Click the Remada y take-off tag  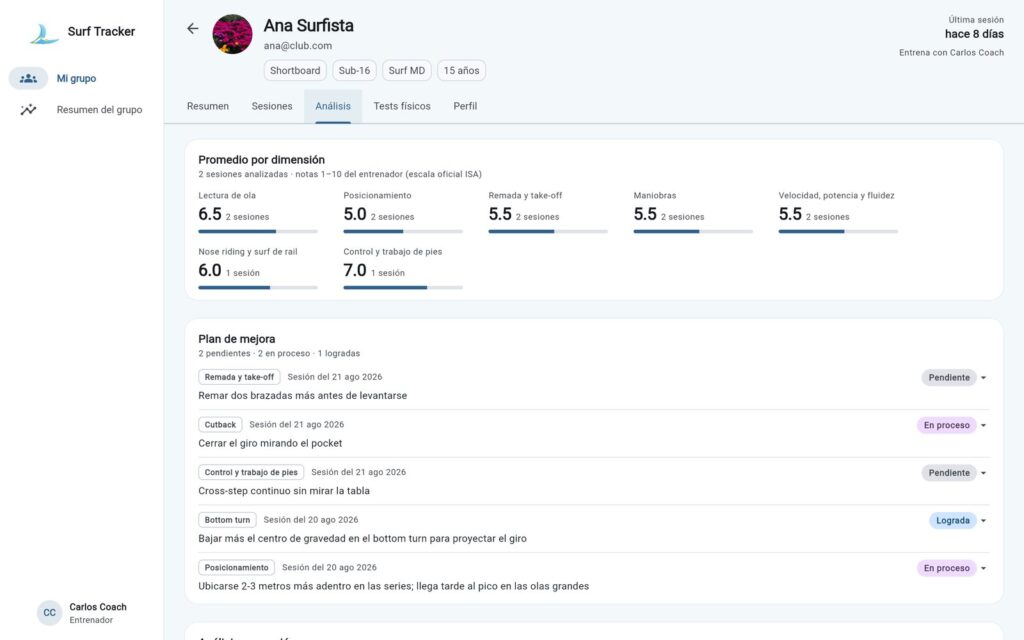coord(239,377)
